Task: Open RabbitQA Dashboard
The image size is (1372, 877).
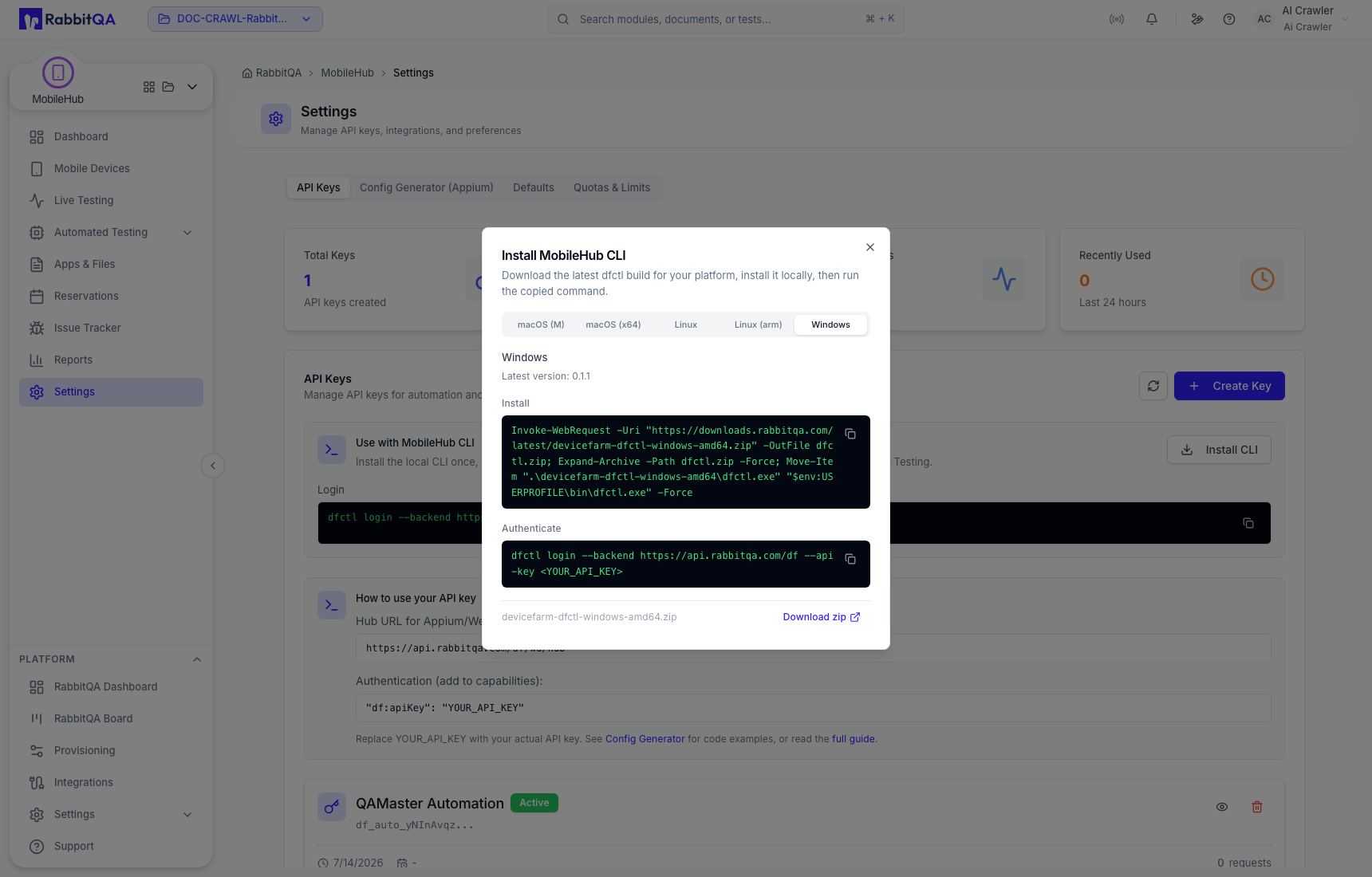Action: point(111,686)
